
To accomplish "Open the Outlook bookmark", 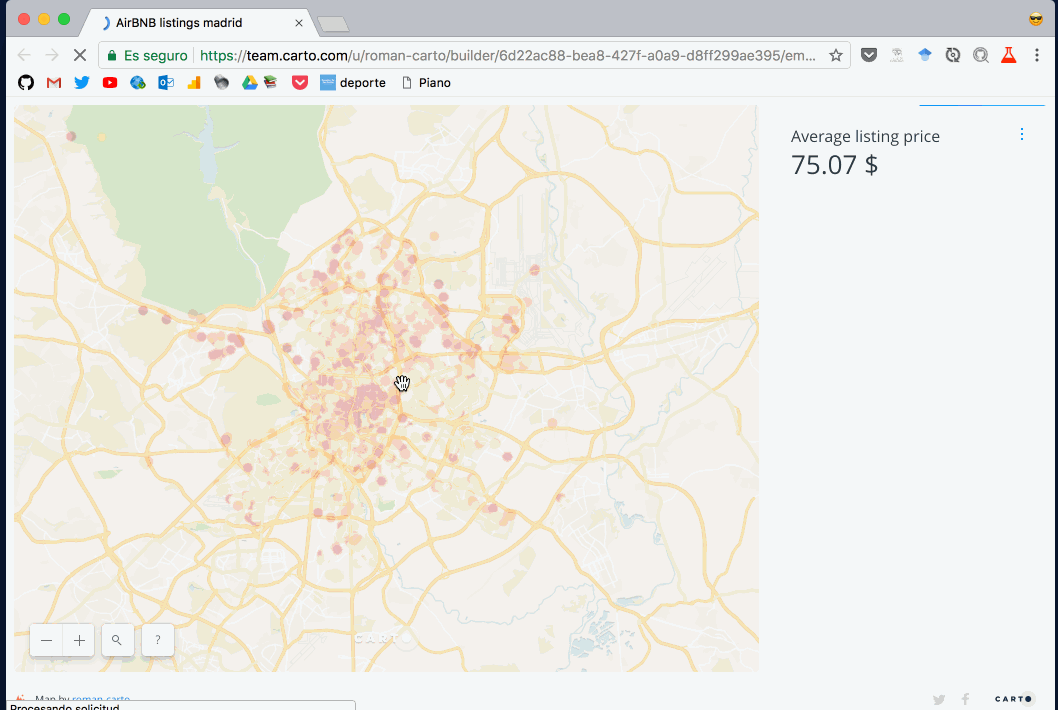I will 166,82.
